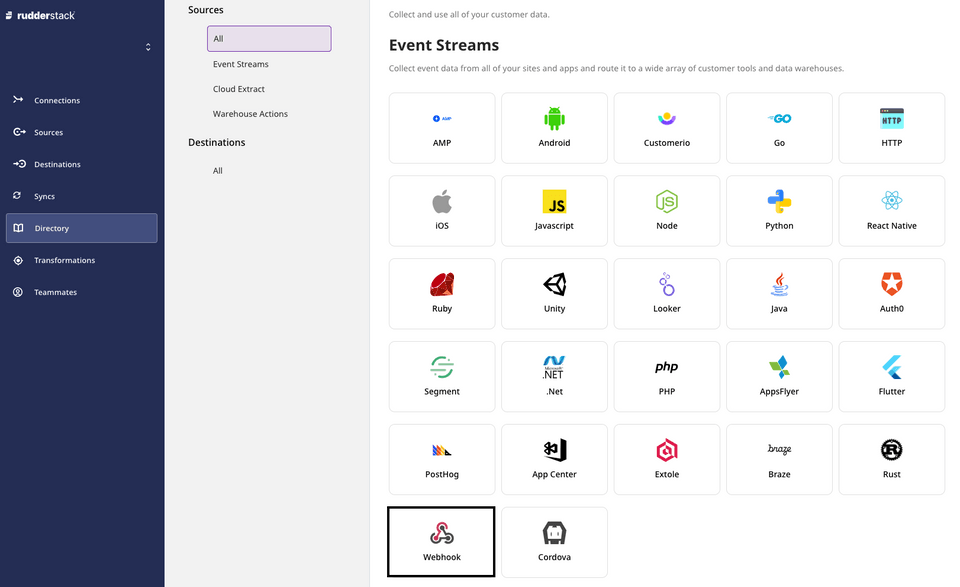Select the Auth0 source icon

[891, 293]
